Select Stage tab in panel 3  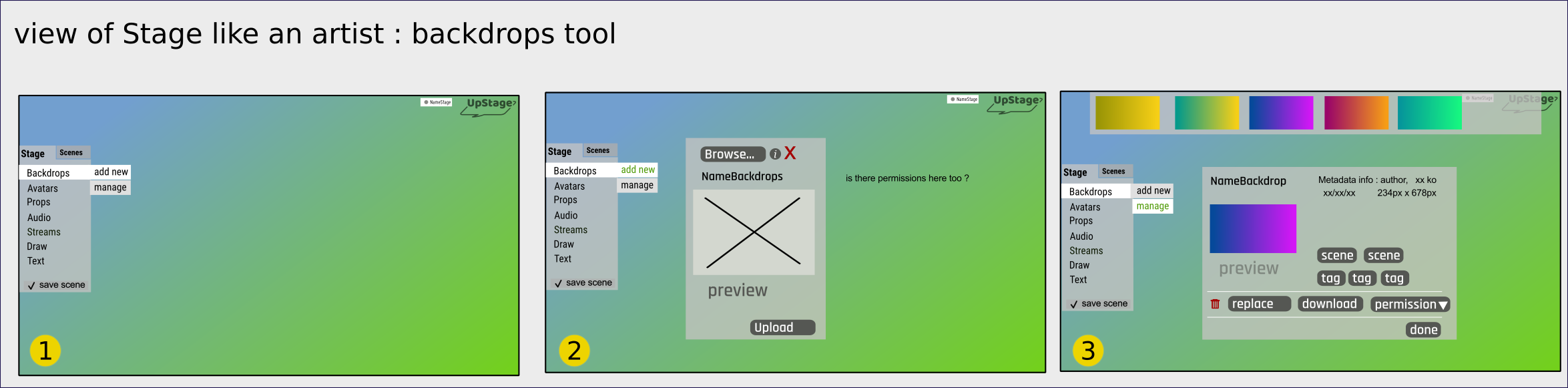[x=1075, y=172]
